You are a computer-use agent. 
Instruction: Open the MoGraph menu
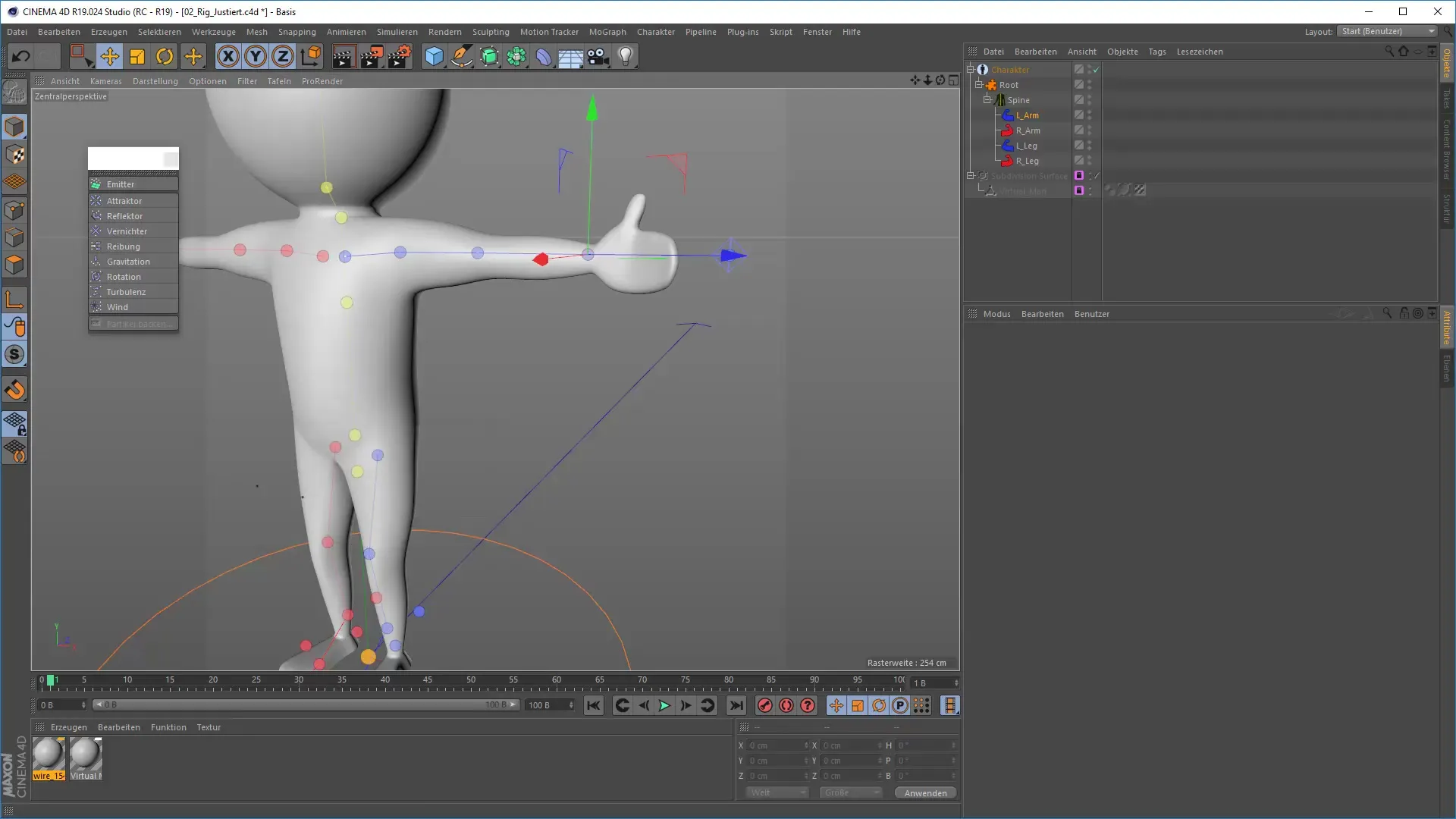tap(607, 32)
